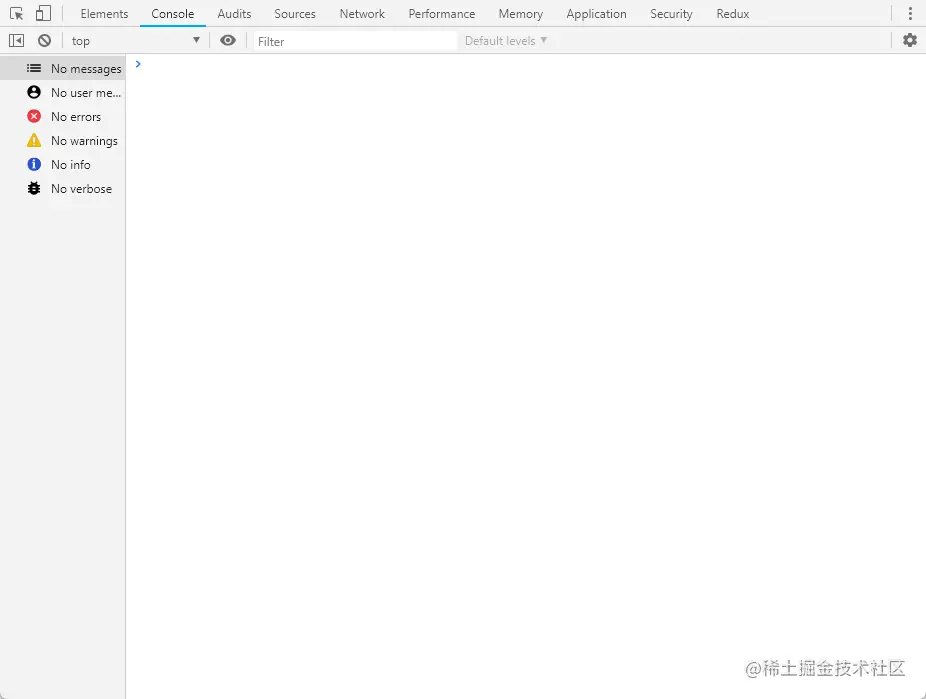Filter by No warnings row
Viewport: 926px width, 699px height.
[63, 141]
